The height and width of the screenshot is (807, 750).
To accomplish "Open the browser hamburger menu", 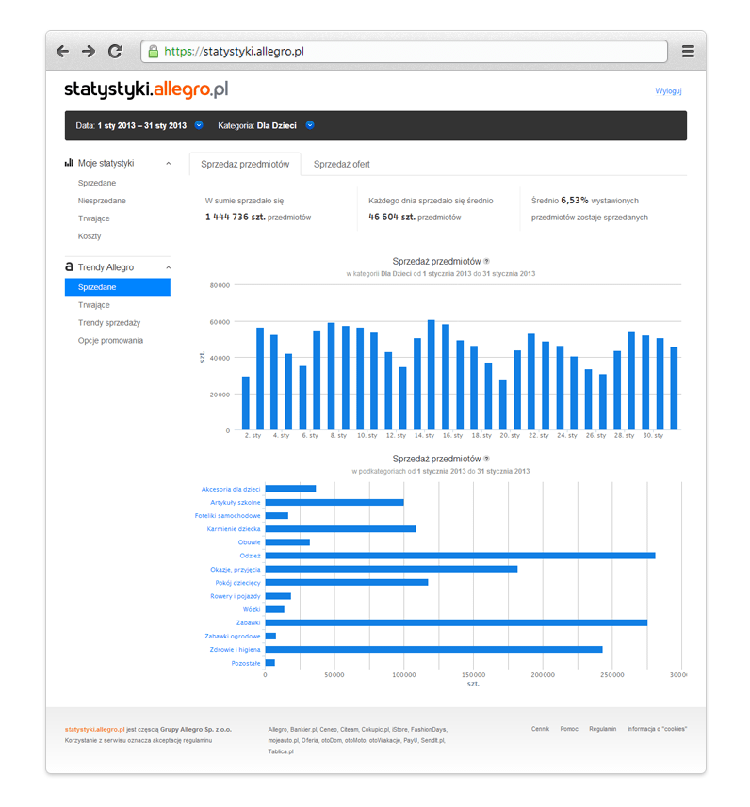I will 688,51.
